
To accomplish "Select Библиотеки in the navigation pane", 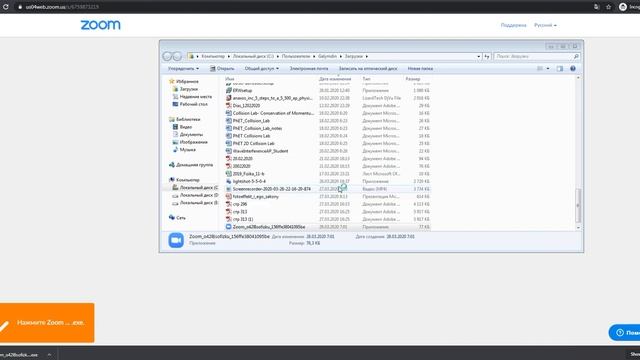I will click(x=188, y=119).
